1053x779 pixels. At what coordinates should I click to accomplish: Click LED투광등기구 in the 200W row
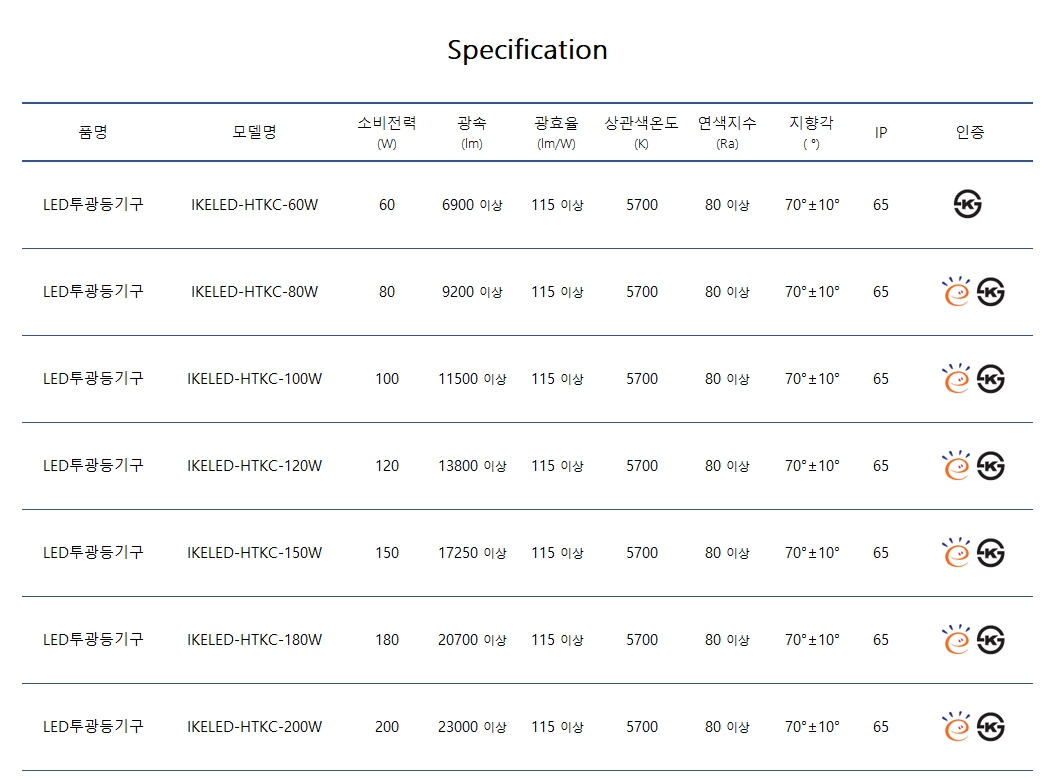93,726
